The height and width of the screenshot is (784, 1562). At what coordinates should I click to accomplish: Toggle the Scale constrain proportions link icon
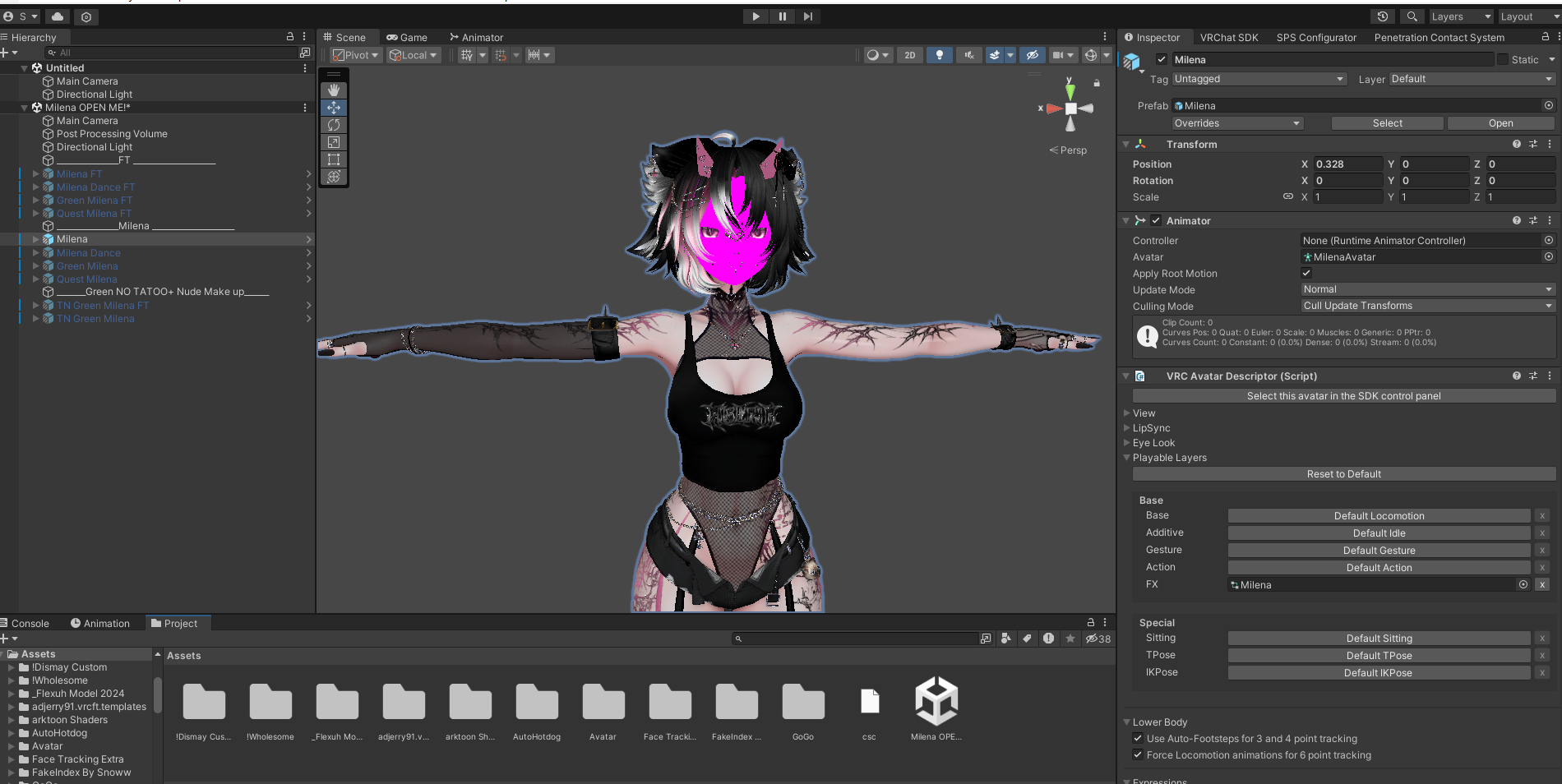1288,196
